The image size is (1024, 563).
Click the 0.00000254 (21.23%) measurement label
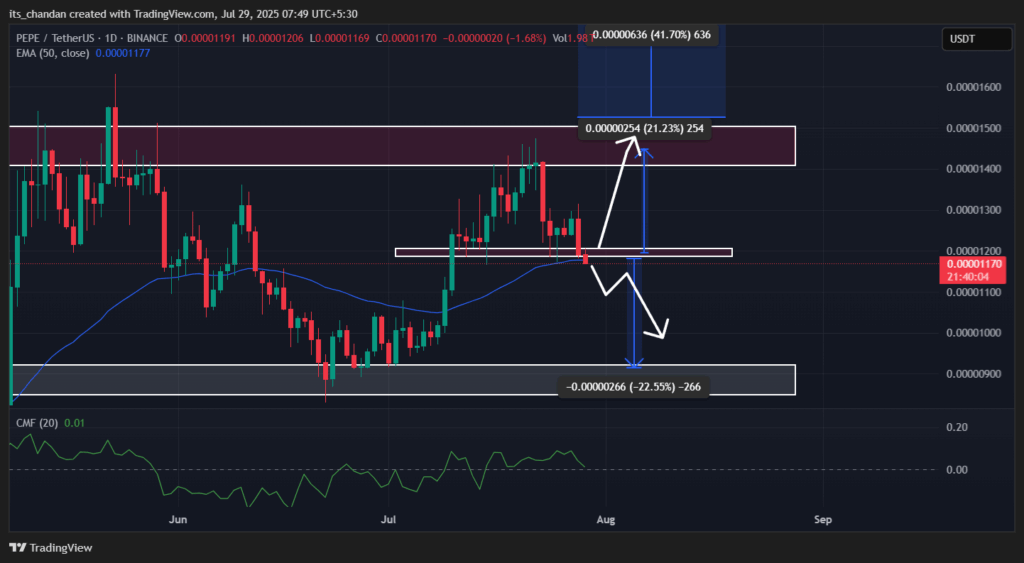coord(645,129)
